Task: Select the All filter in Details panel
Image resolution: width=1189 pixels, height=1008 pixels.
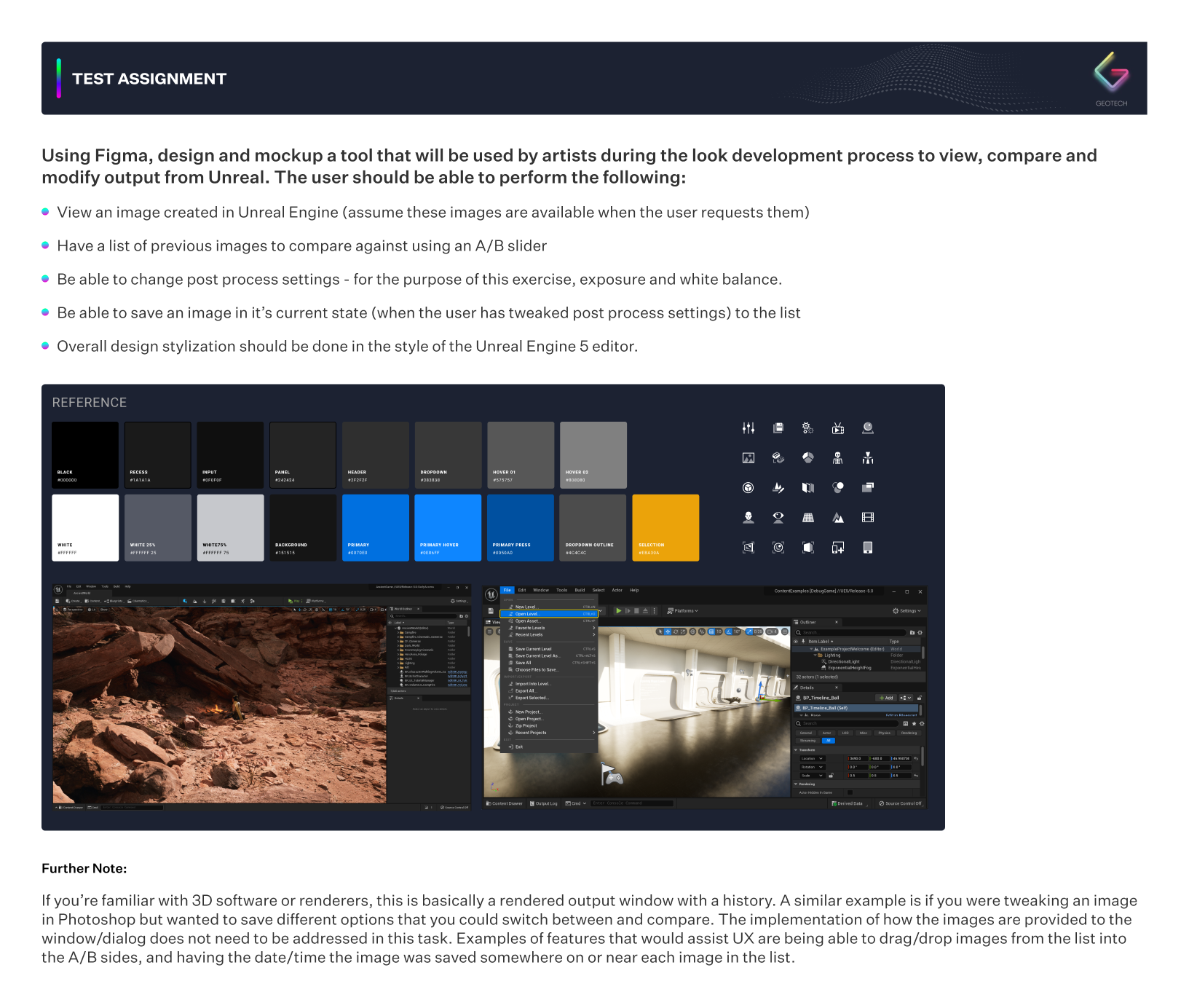Action: (828, 741)
